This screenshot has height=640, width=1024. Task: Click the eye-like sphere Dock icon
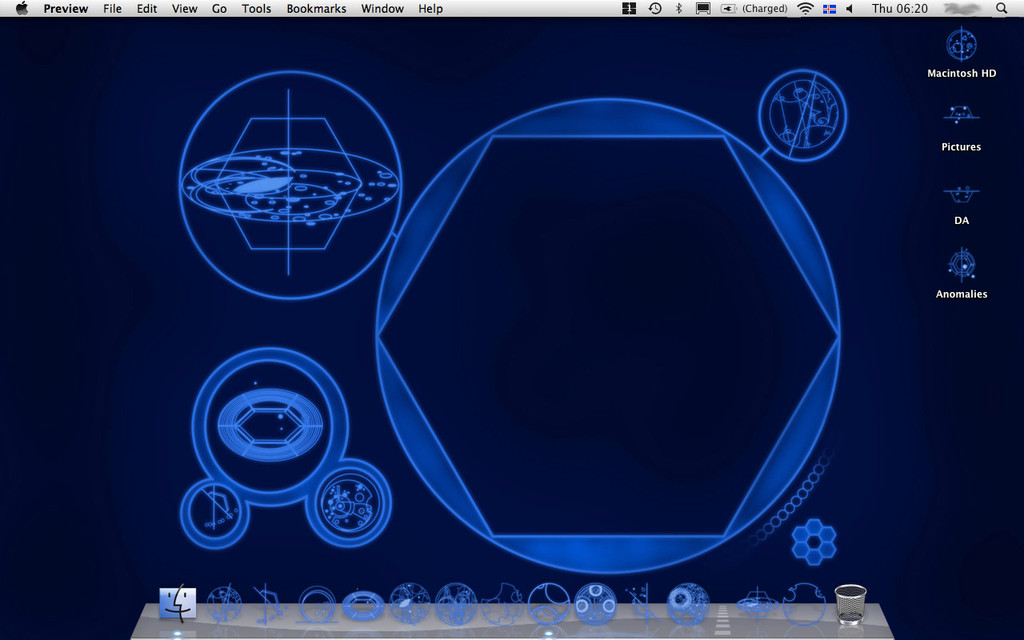pos(687,603)
